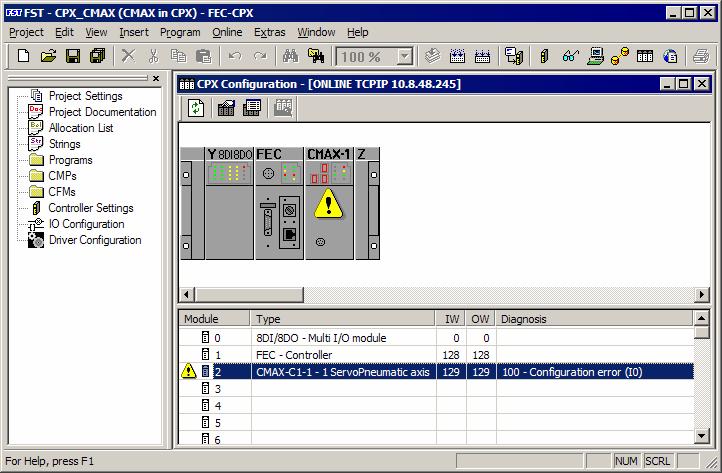Click the Save floppy disk icon
Viewport: 722px width, 473px height.
click(73, 56)
